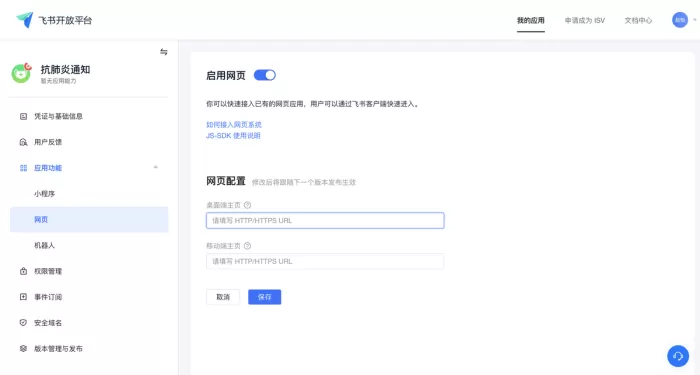Open the user avatar in top right

point(680,20)
